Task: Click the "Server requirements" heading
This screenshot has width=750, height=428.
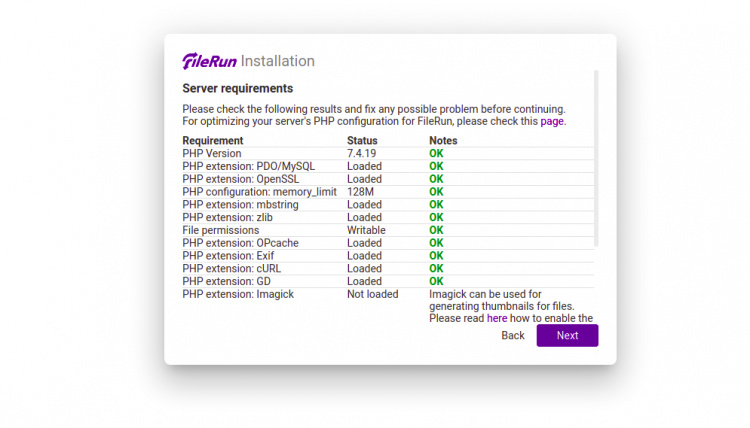Action: (x=237, y=89)
